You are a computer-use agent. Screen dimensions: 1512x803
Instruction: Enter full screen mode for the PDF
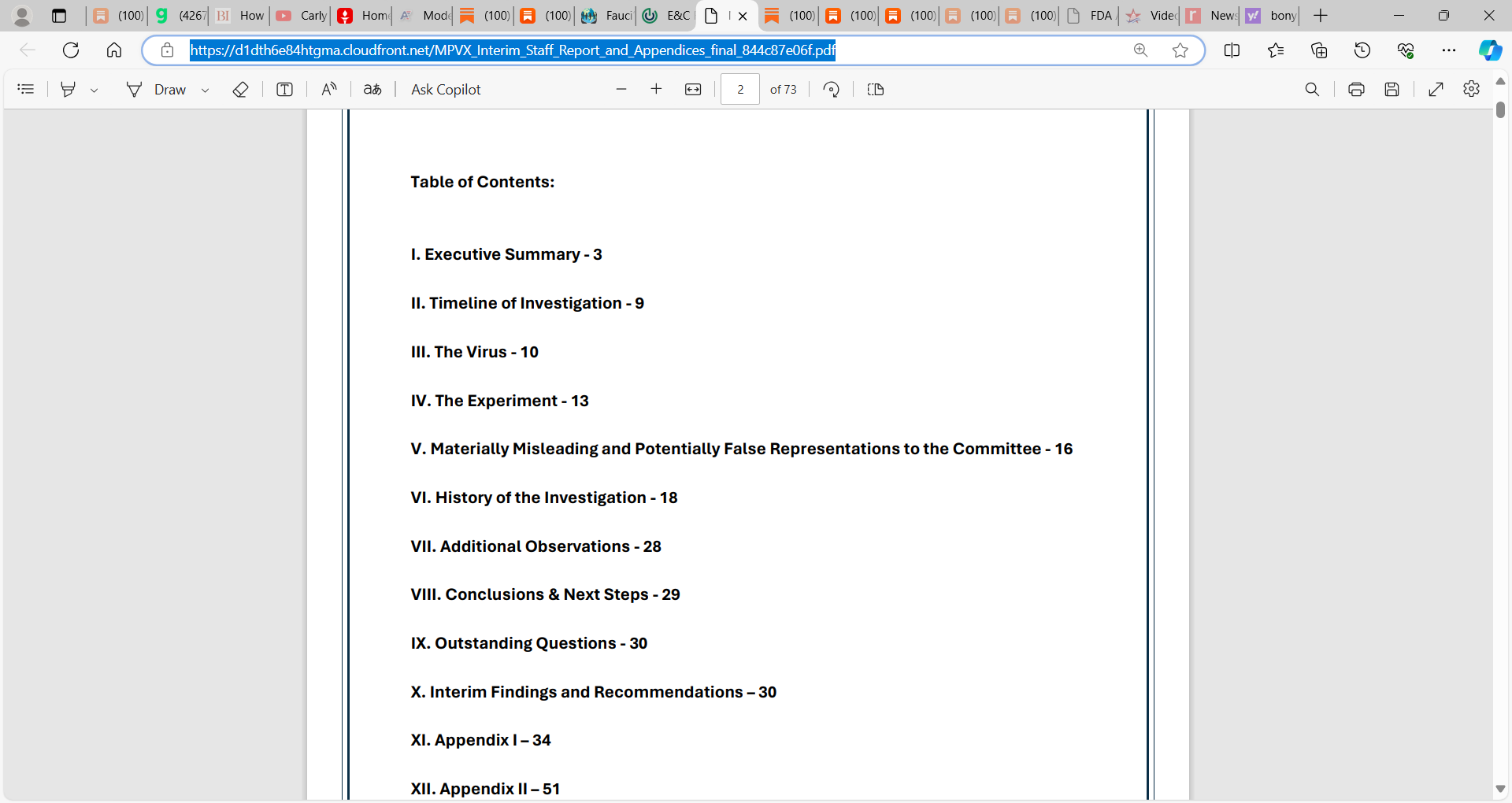click(x=1436, y=89)
